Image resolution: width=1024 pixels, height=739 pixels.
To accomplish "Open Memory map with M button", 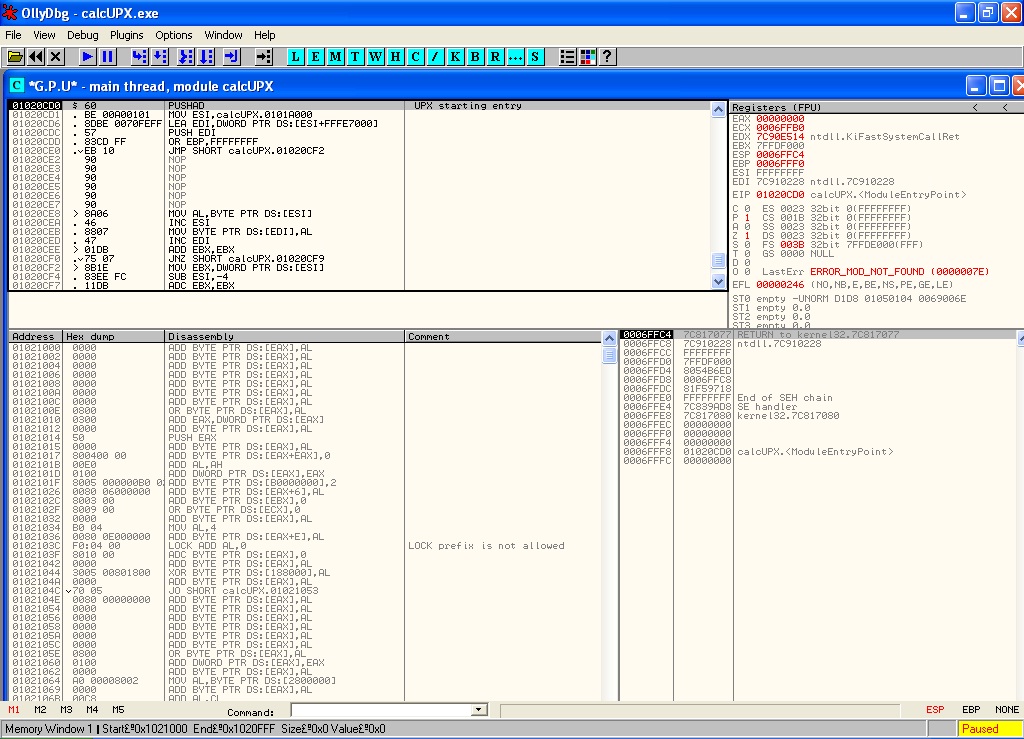I will [x=335, y=57].
